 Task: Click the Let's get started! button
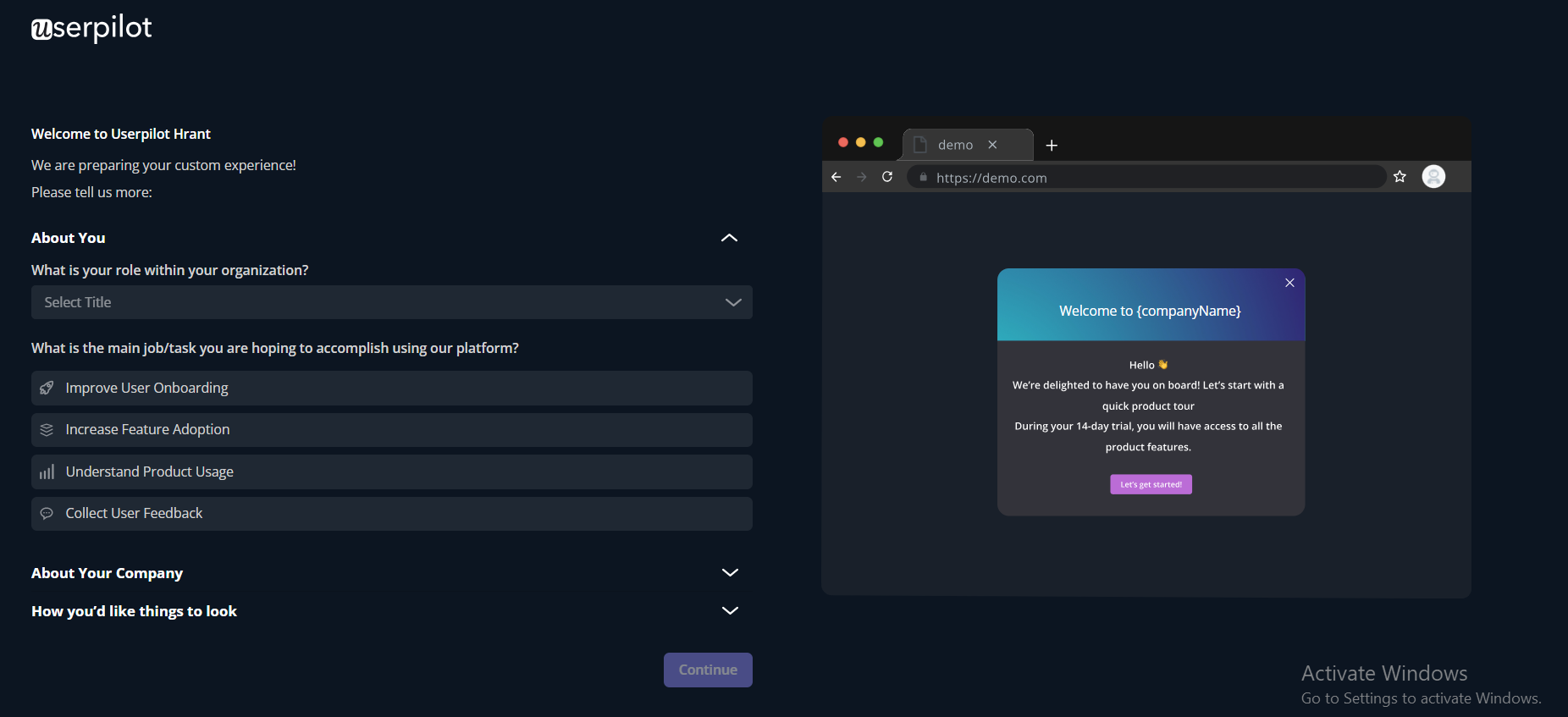tap(1151, 484)
